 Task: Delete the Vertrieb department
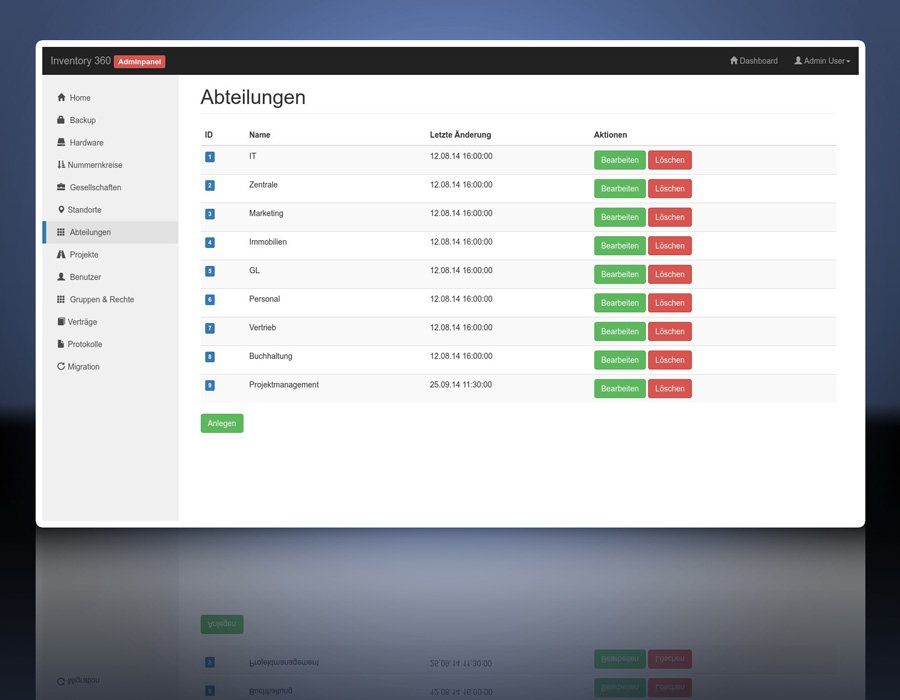670,332
